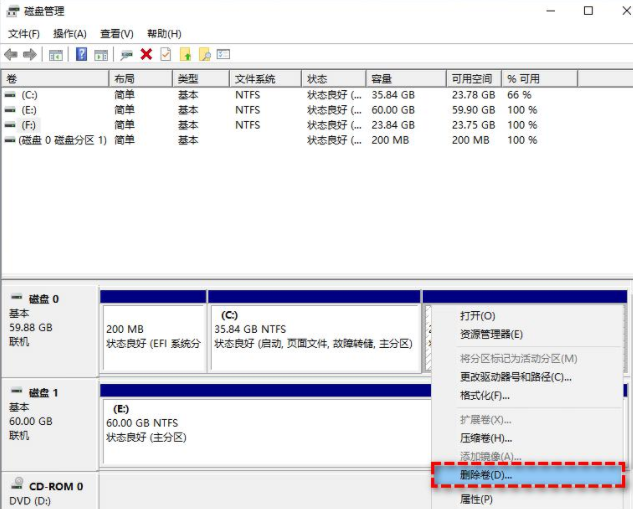Image resolution: width=633 pixels, height=509 pixels.
Task: Click the 磁盘 0 disk label panel
Action: pyautogui.click(x=50, y=331)
